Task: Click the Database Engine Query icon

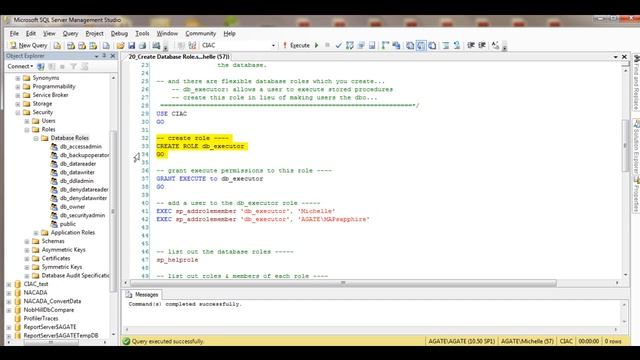Action: (58, 45)
